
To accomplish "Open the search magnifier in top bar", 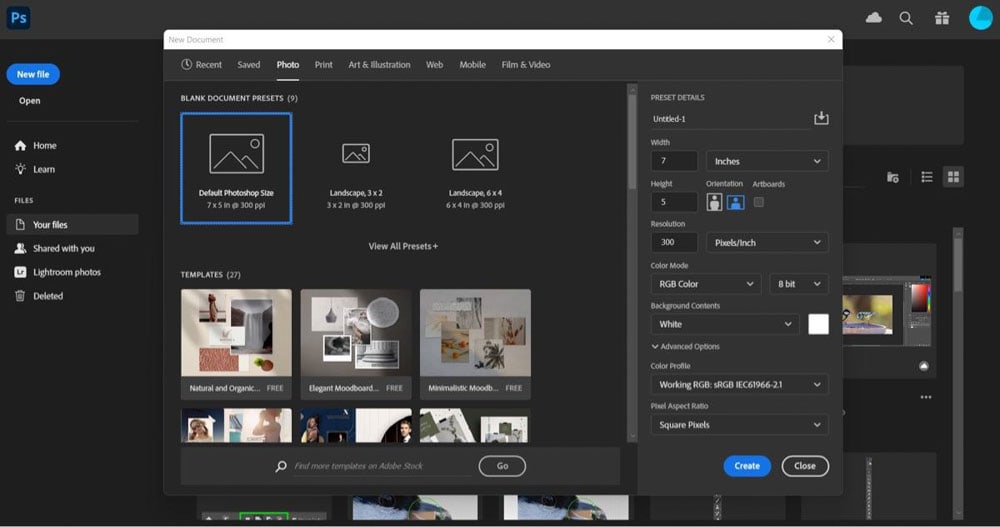I will click(x=906, y=18).
